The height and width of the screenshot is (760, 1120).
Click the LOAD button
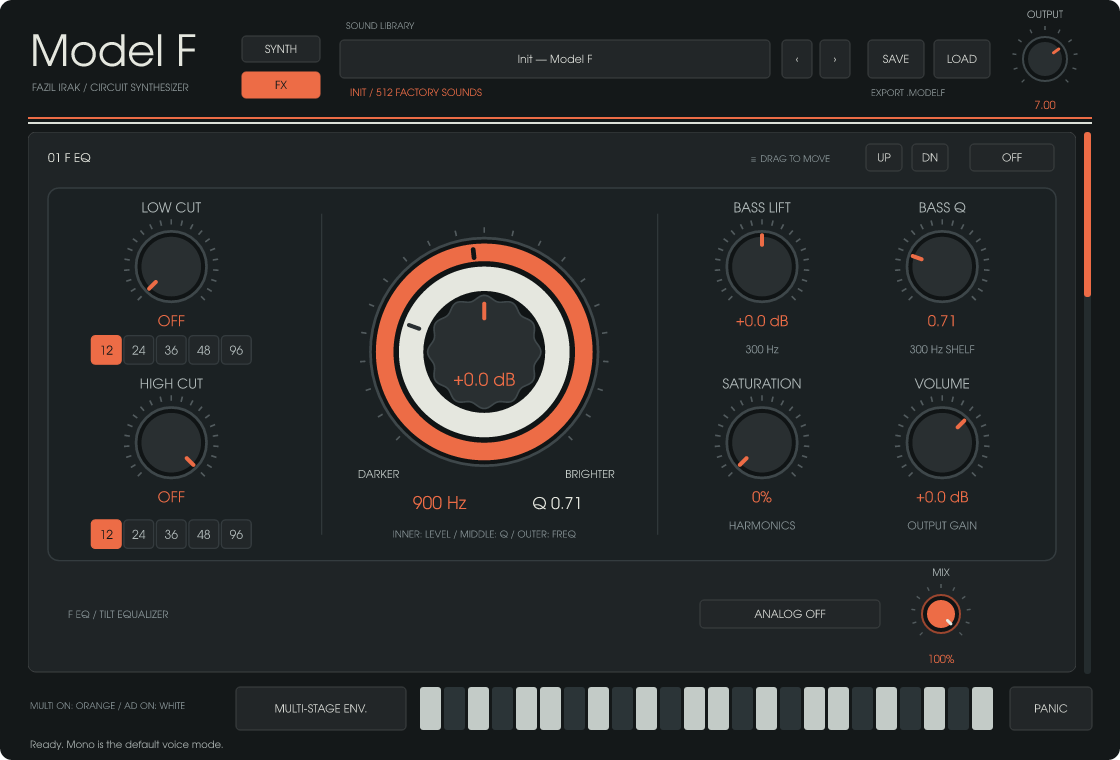coord(961,59)
